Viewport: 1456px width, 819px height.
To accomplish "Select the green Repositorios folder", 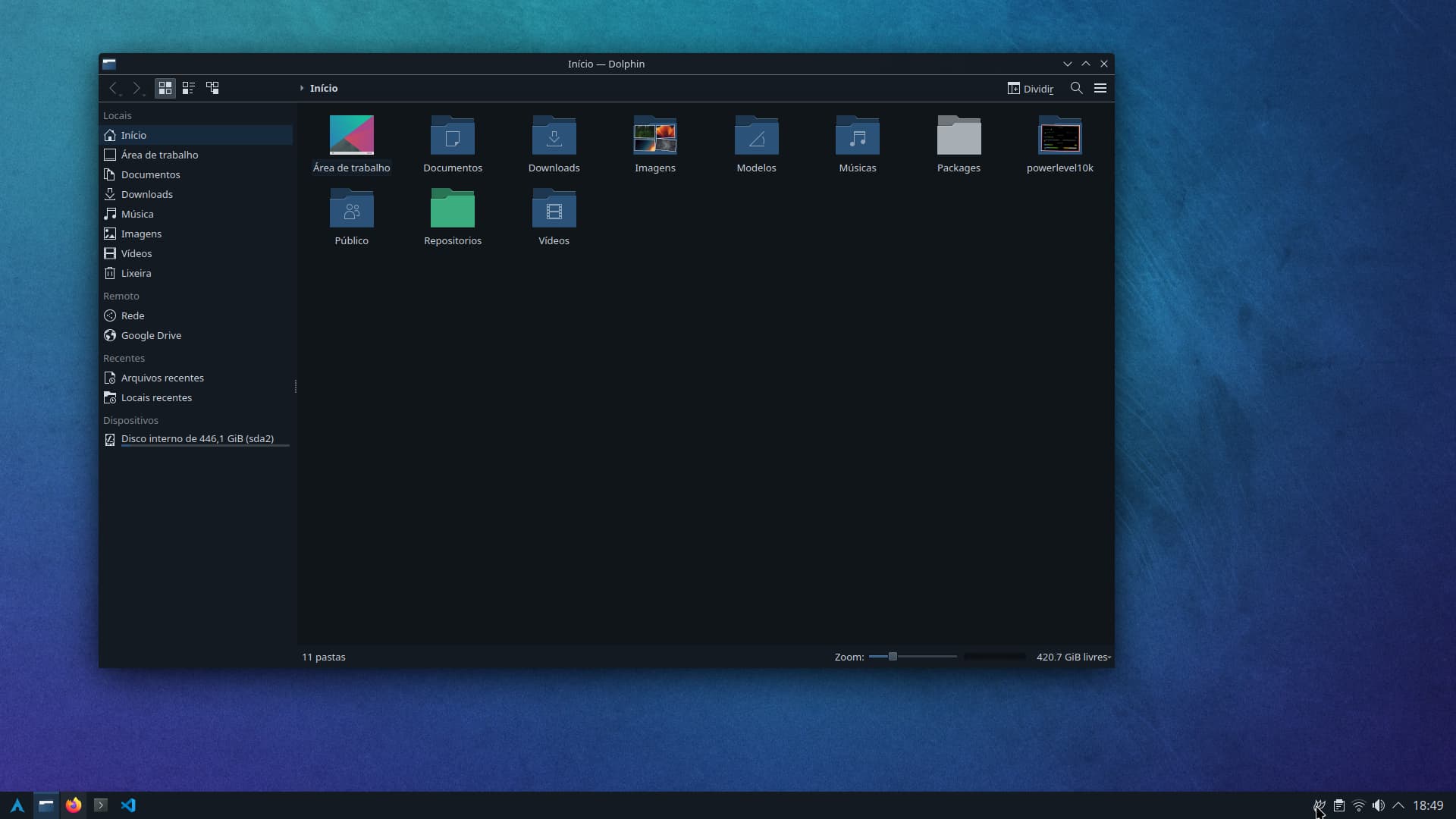I will (453, 209).
